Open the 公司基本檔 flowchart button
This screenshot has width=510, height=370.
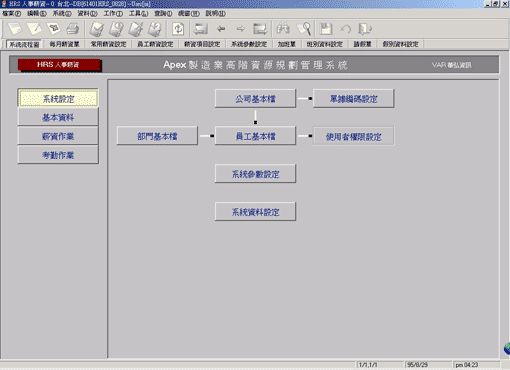click(255, 99)
